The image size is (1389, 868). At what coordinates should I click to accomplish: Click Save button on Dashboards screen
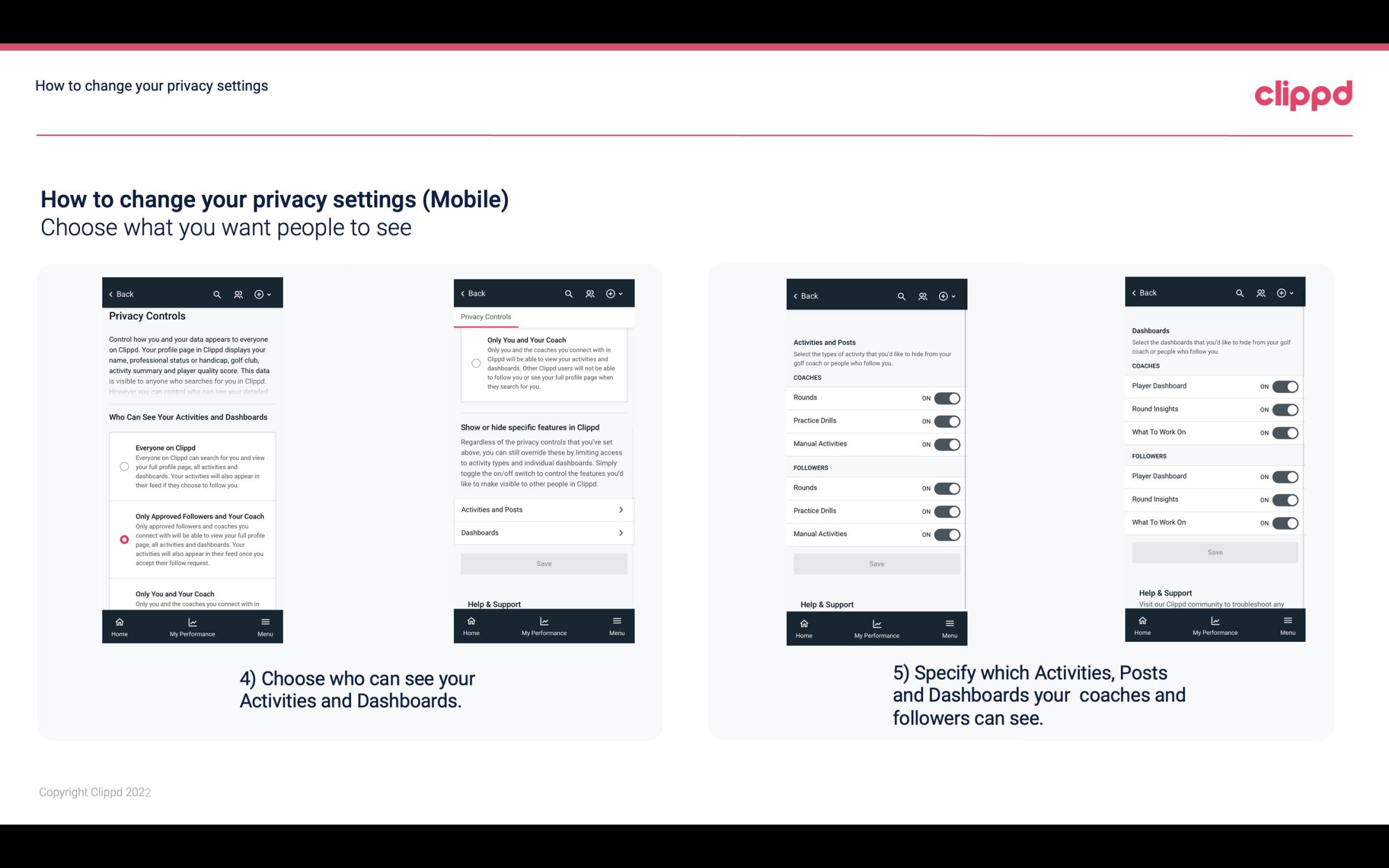pyautogui.click(x=1214, y=552)
